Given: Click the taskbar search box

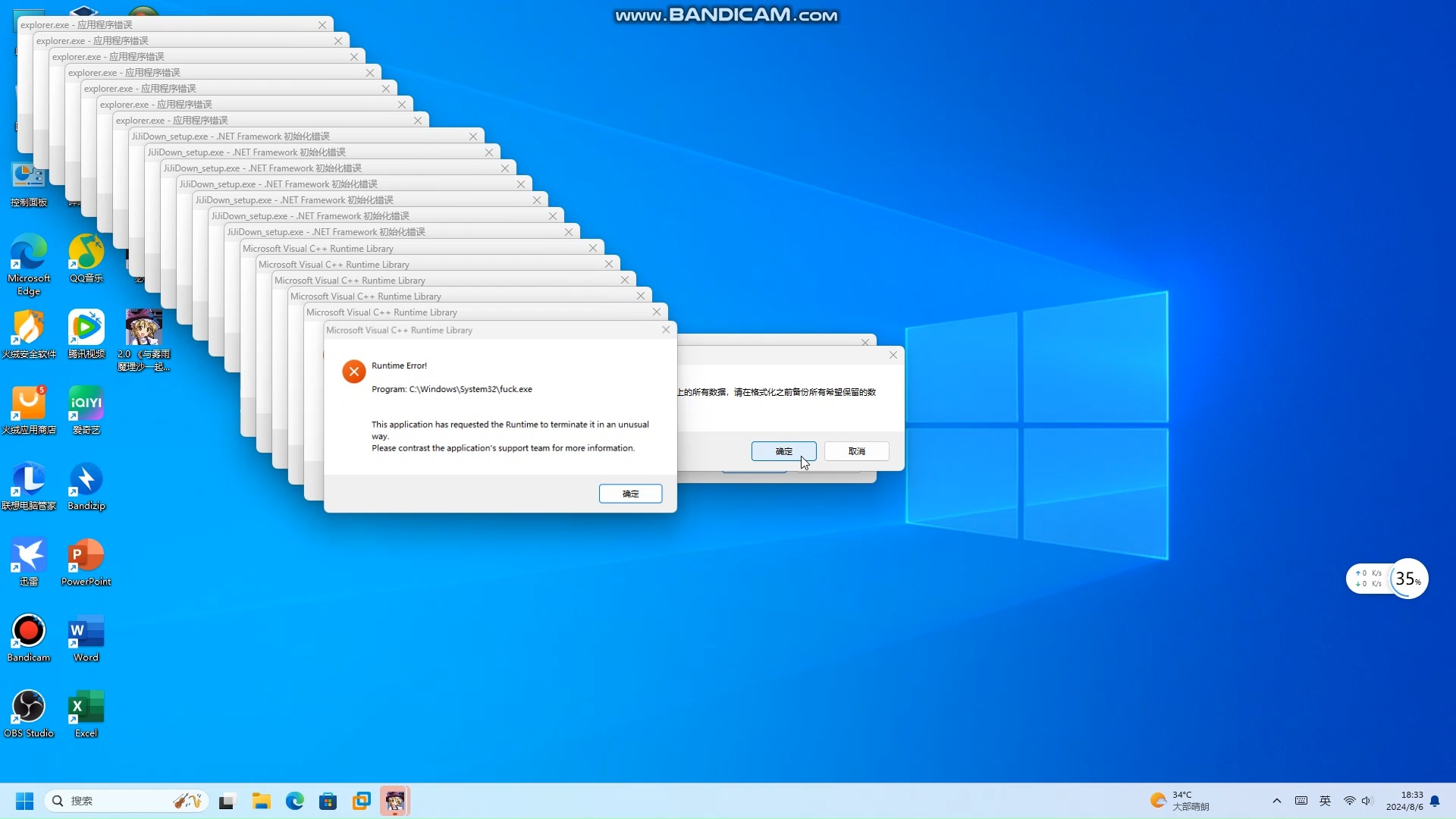Looking at the screenshot, I should [127, 801].
